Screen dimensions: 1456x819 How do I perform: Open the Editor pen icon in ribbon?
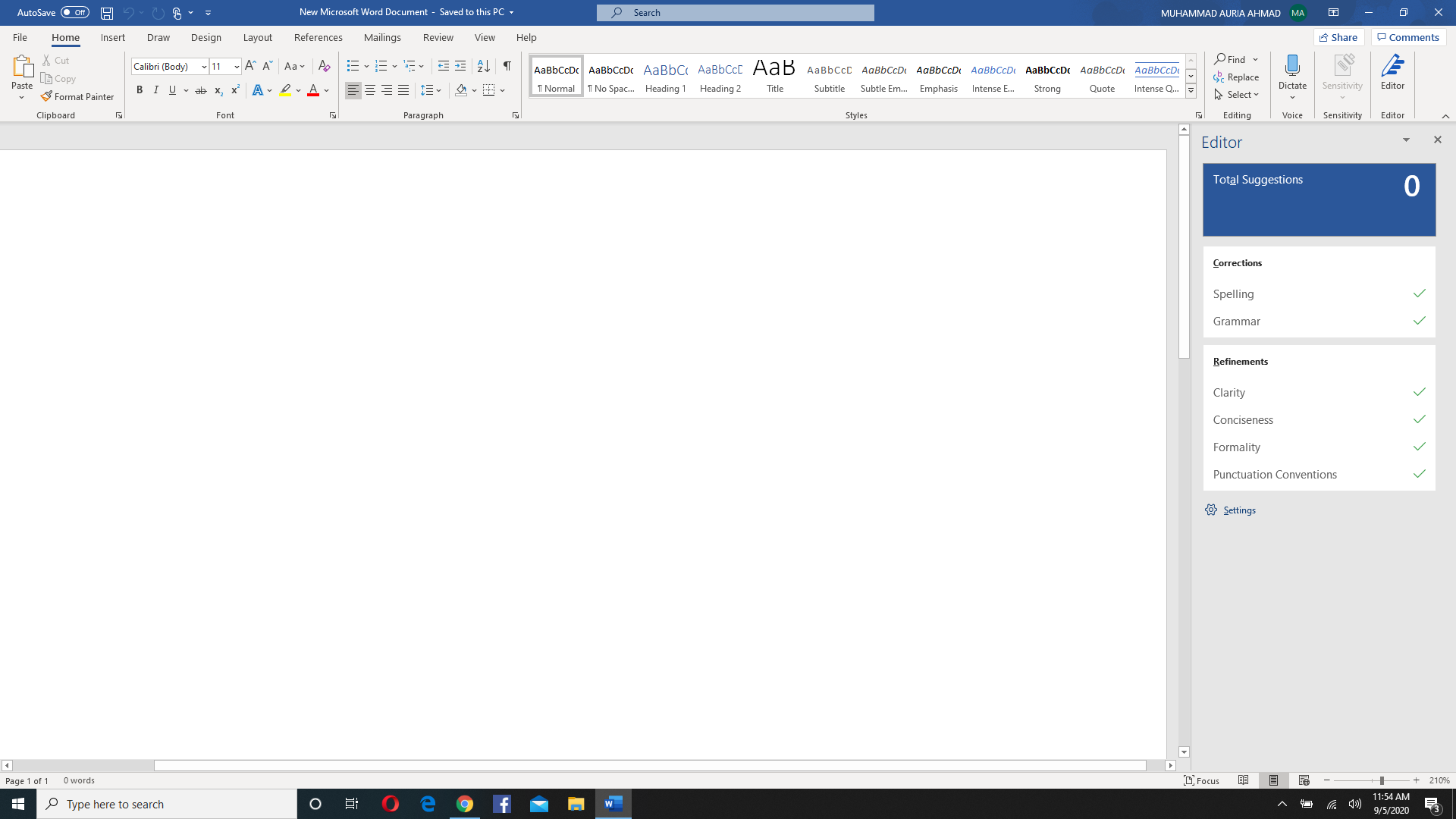tap(1392, 66)
